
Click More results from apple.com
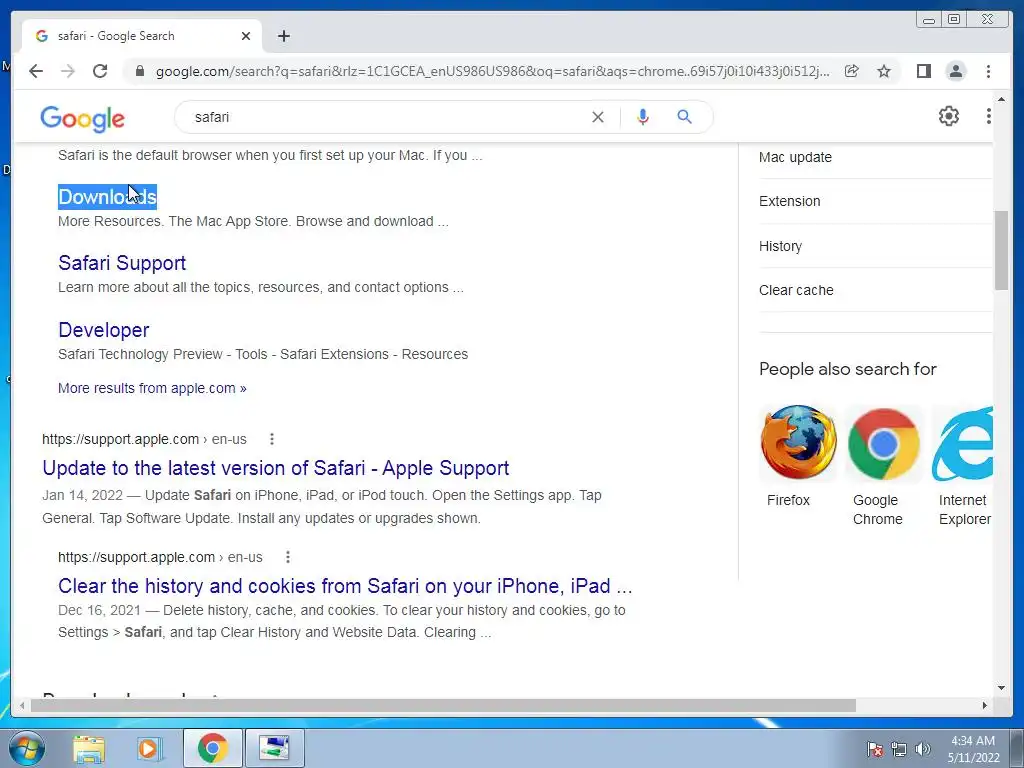(x=152, y=388)
